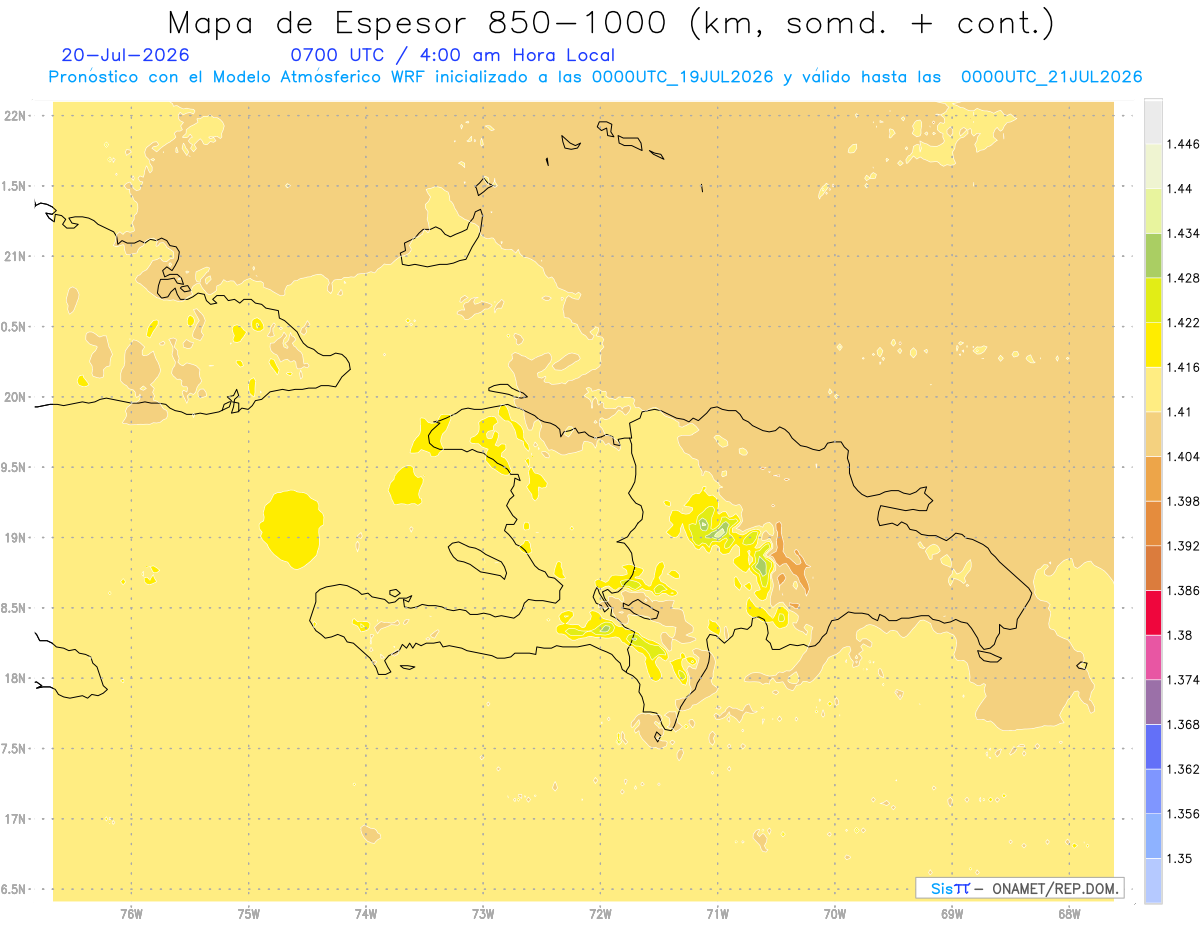Click the '1.5N' latitude tick label
Viewport: 1200px width, 927px height.
(x=15, y=186)
